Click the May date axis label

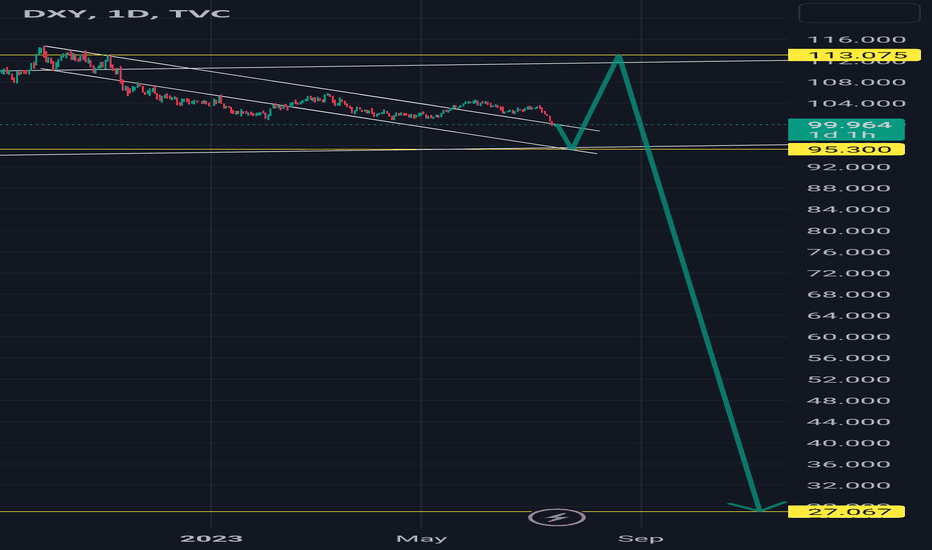(421, 539)
